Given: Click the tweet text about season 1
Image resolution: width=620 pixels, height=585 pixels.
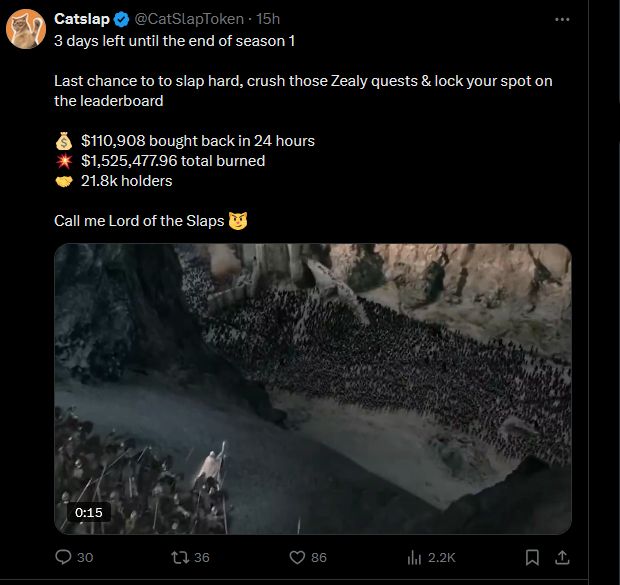Looking at the screenshot, I should pyautogui.click(x=174, y=40).
